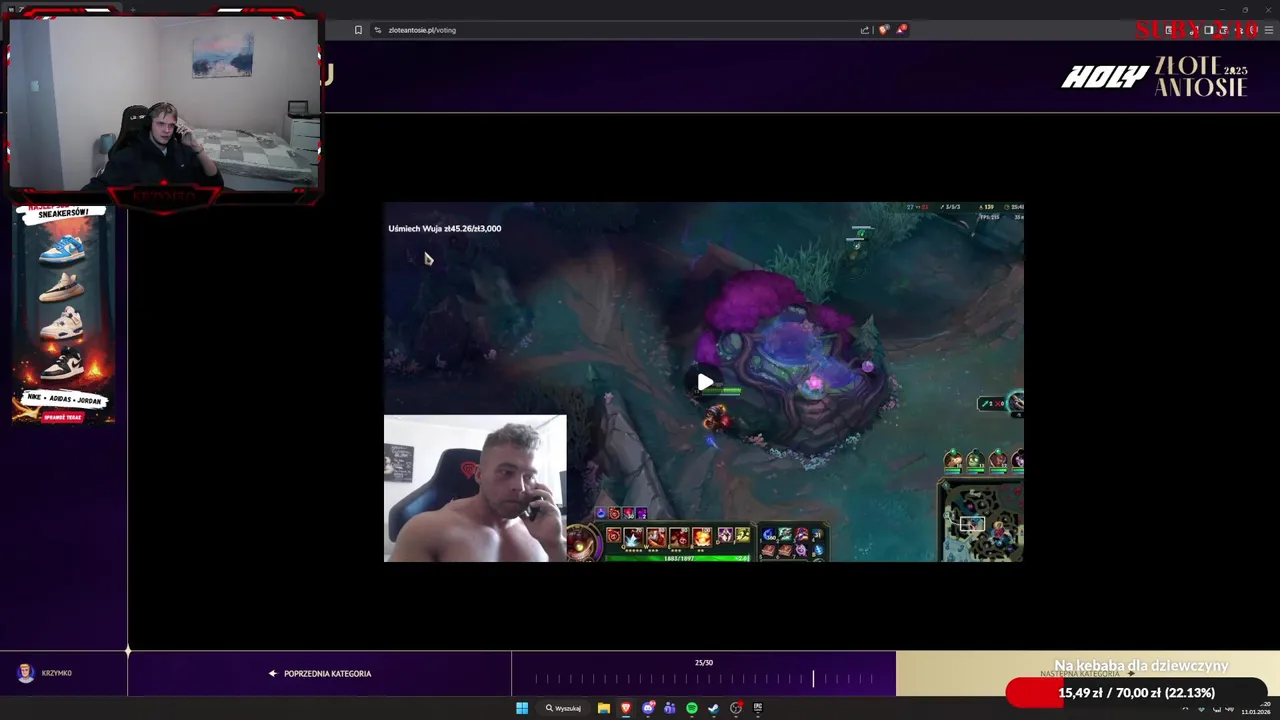
Task: Open taskbar clock showing 11.01.2026
Action: pyautogui.click(x=1255, y=708)
